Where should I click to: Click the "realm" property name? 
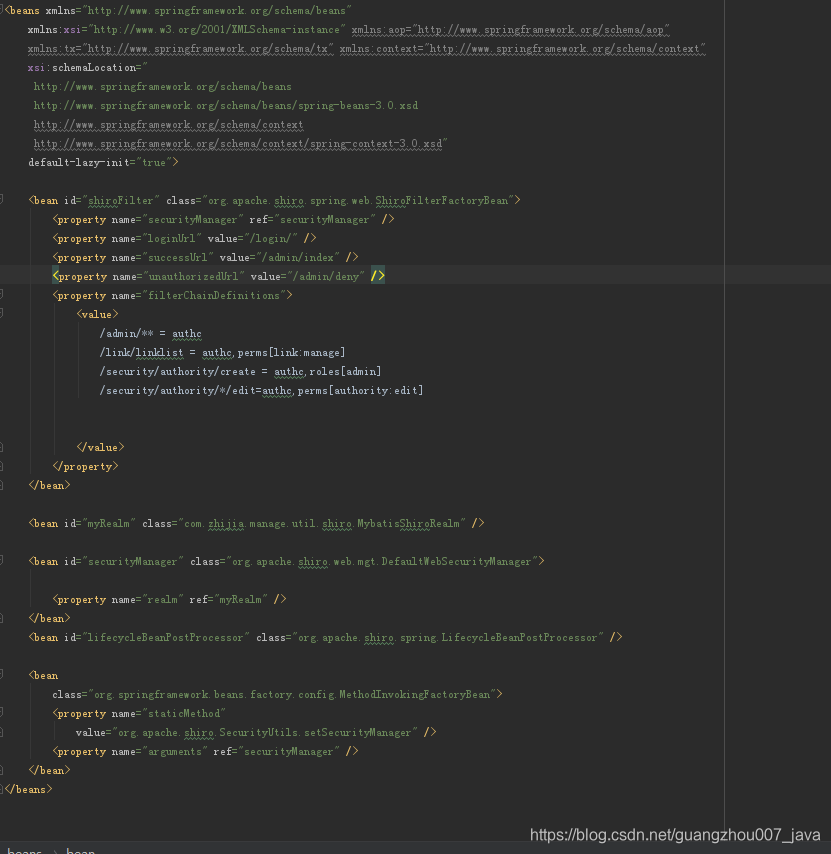(162, 599)
